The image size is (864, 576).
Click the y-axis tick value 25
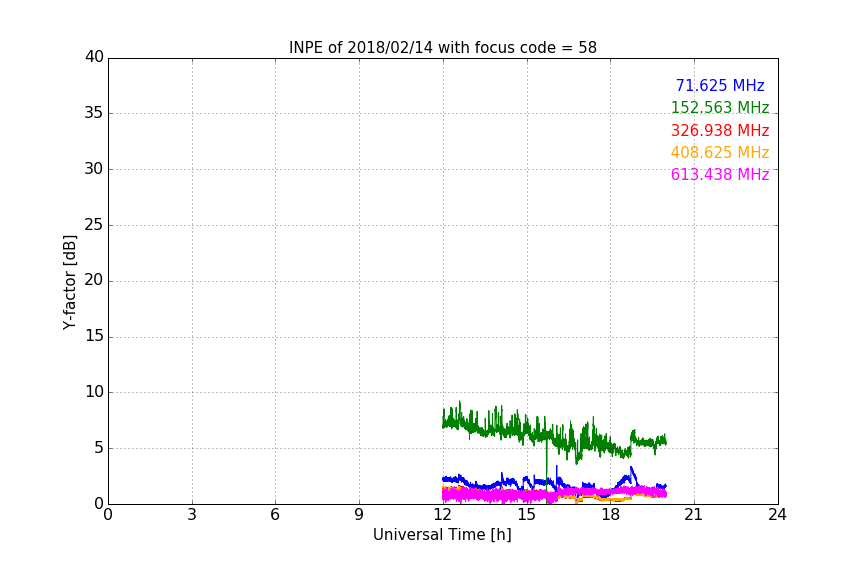[x=94, y=224]
